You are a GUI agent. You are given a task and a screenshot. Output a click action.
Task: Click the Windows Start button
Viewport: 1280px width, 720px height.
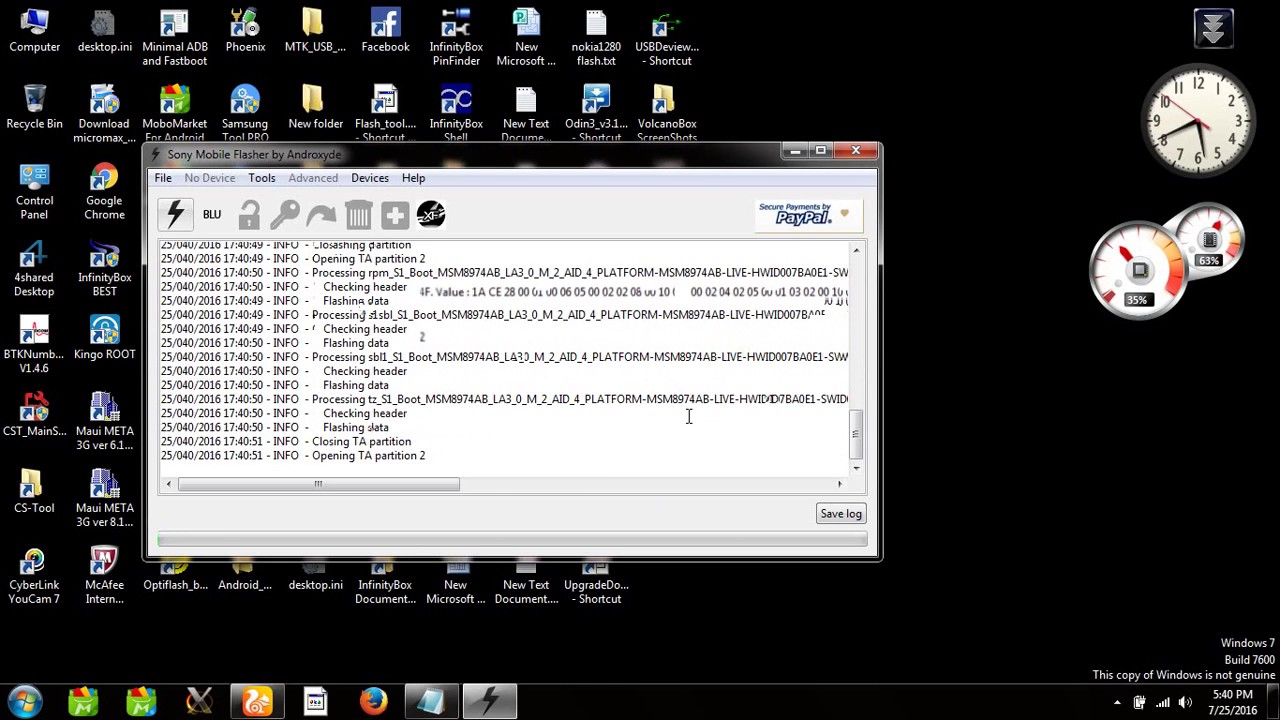point(24,702)
